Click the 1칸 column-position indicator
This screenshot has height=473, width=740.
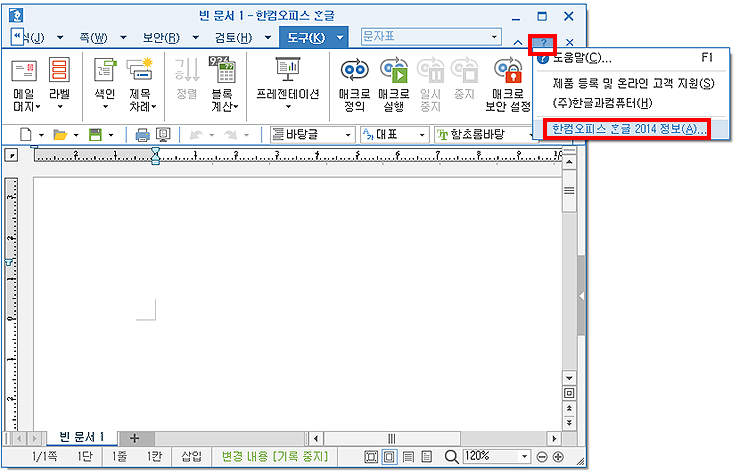click(154, 456)
